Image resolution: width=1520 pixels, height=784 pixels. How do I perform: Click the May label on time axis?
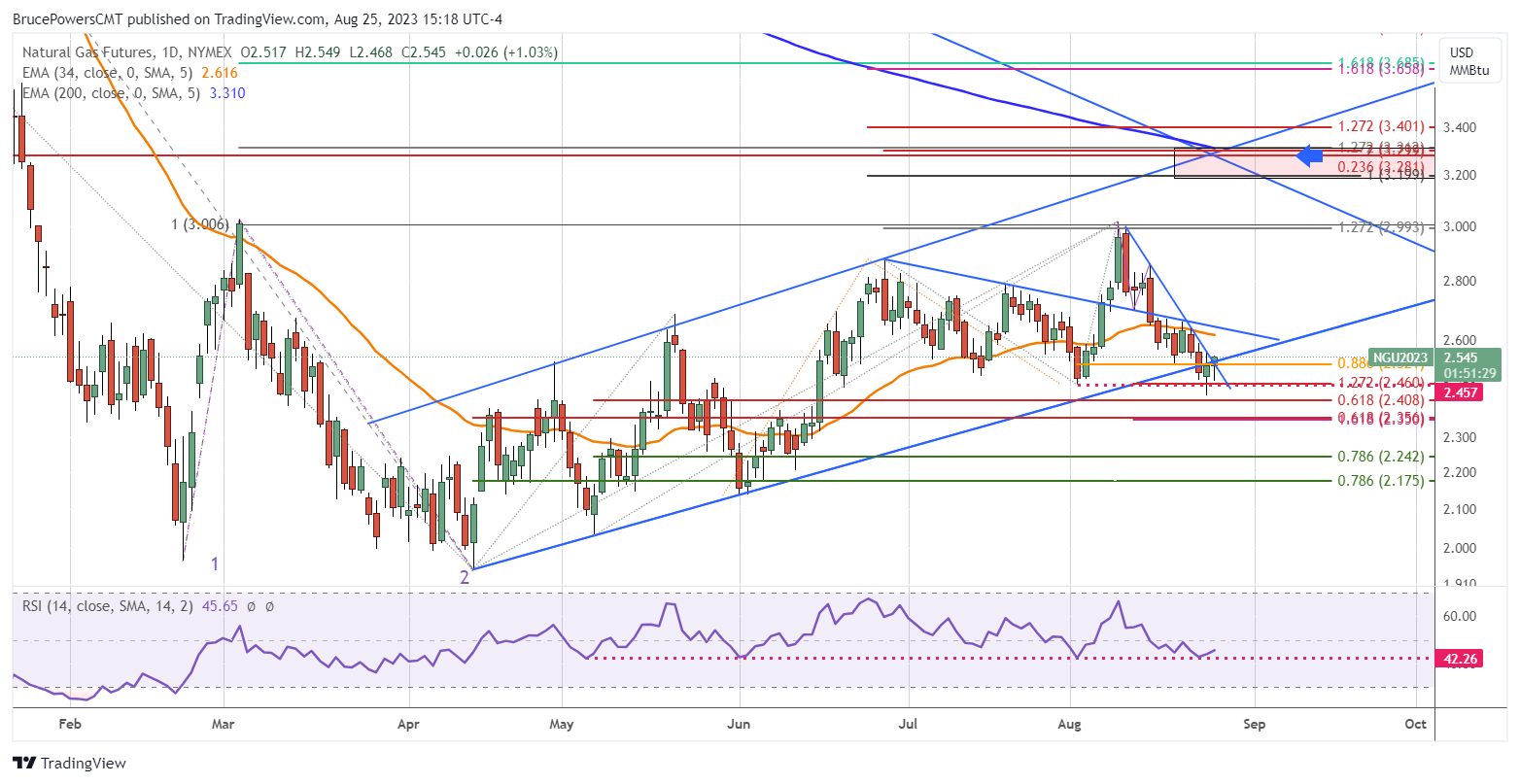(563, 724)
